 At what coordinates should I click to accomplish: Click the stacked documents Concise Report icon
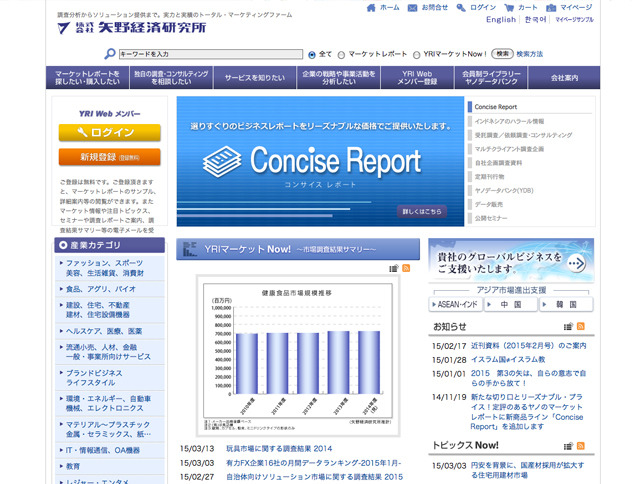222,162
